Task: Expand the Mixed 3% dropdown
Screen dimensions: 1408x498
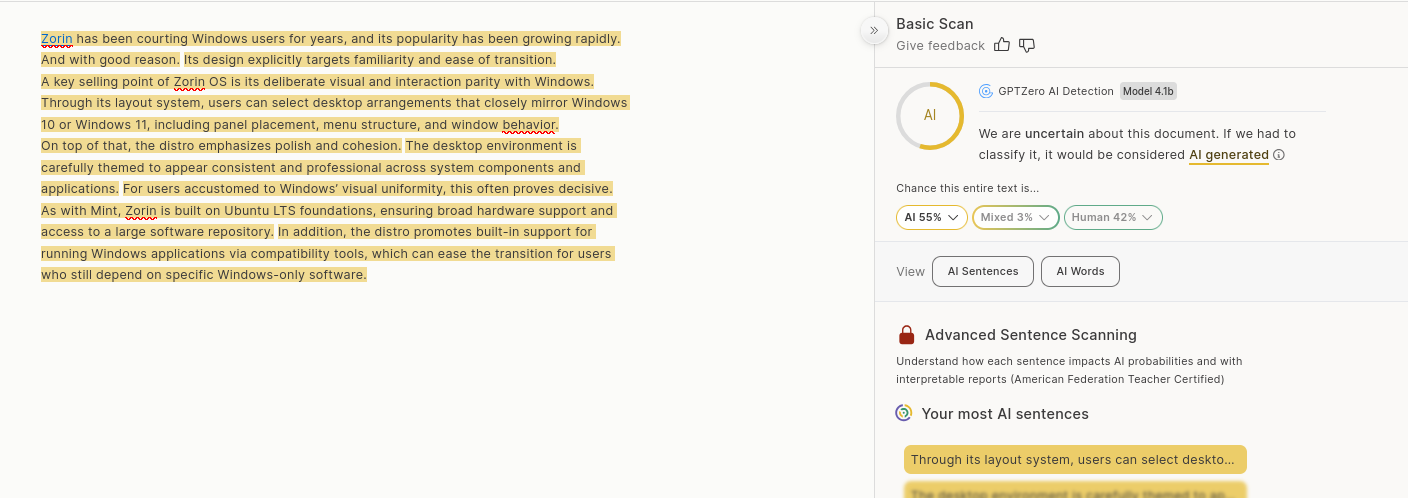Action: click(x=1015, y=217)
